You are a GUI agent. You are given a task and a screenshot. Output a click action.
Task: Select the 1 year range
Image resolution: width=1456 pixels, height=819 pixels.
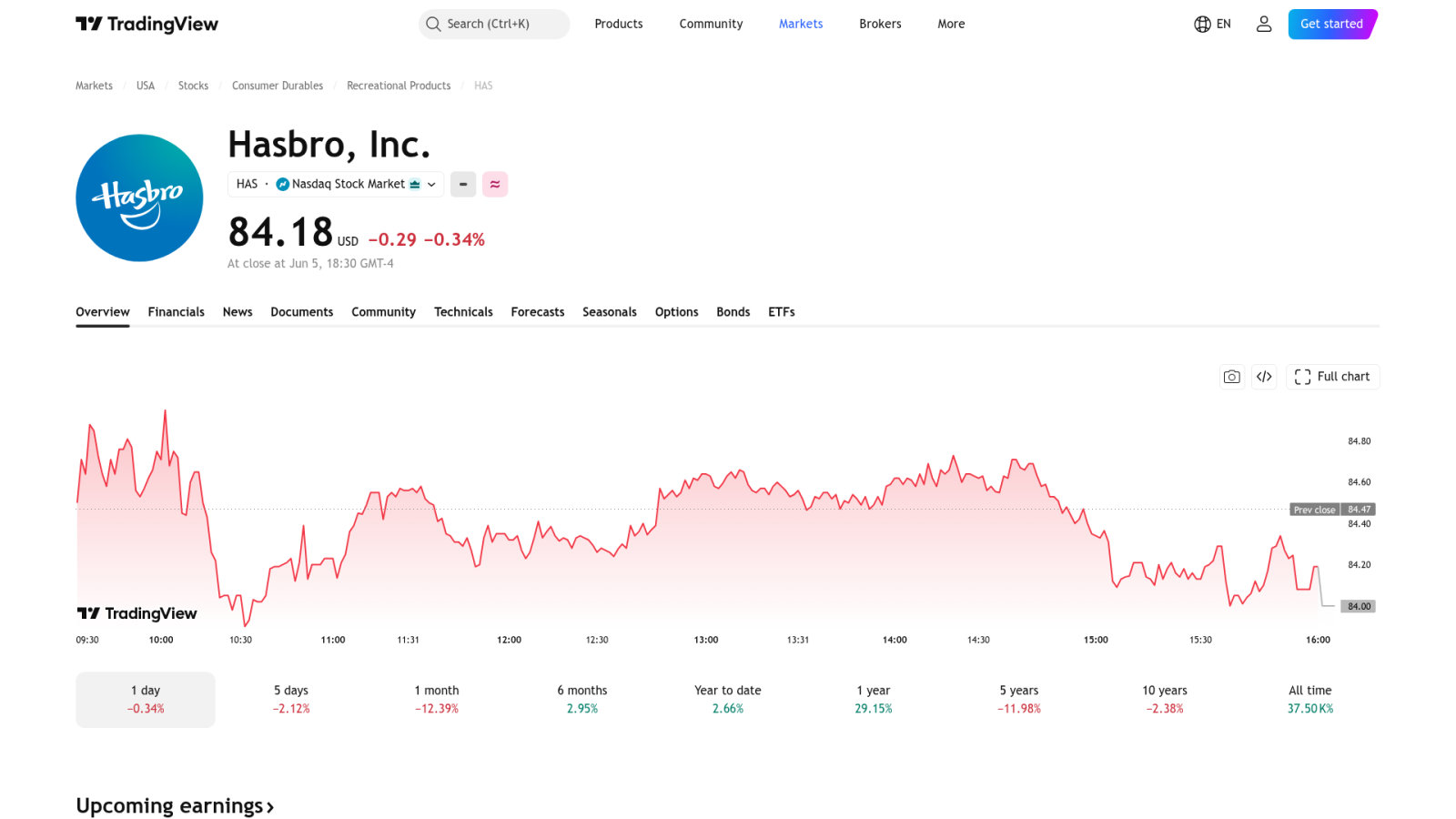874,700
